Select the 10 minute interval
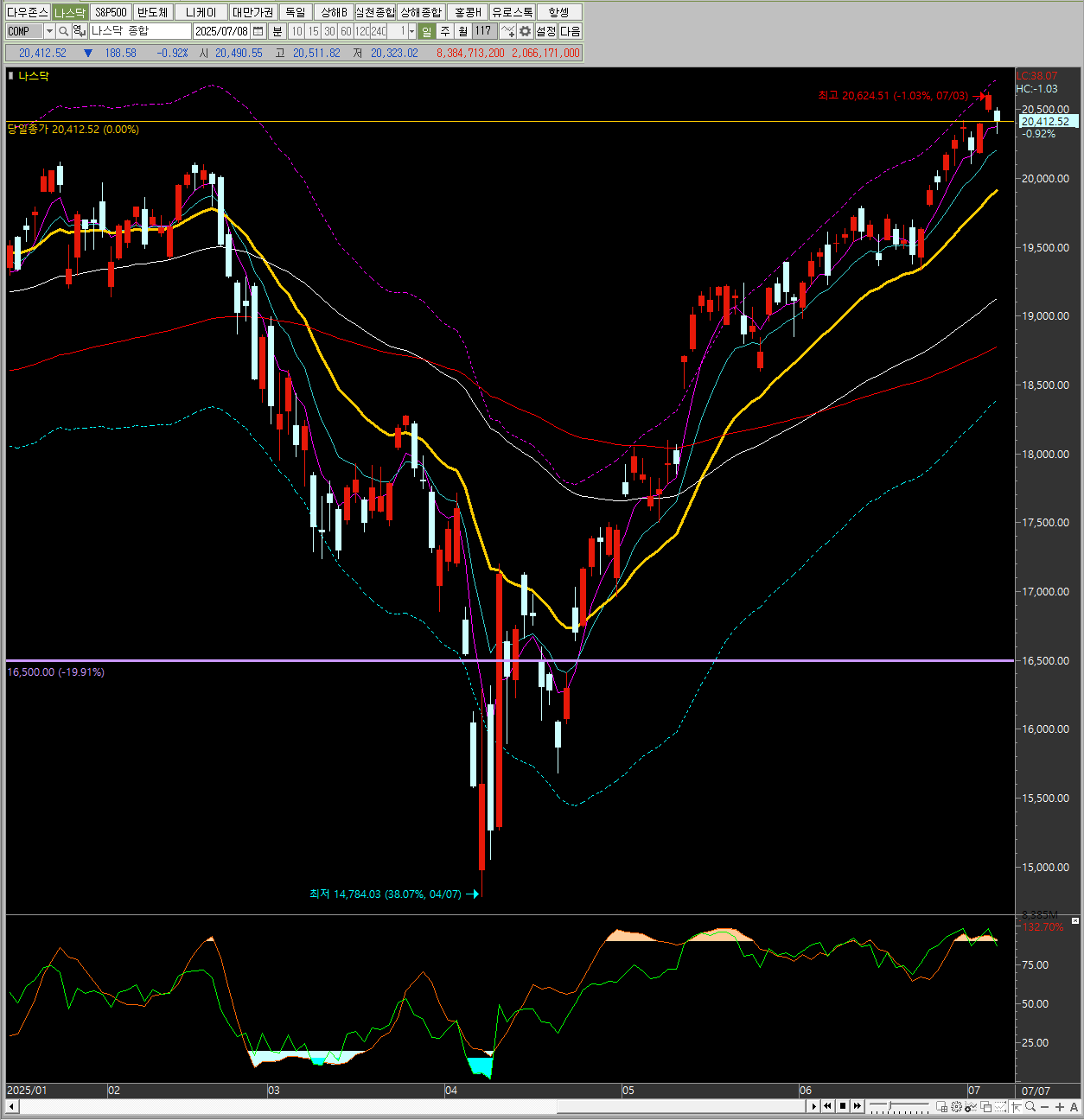 [x=297, y=31]
